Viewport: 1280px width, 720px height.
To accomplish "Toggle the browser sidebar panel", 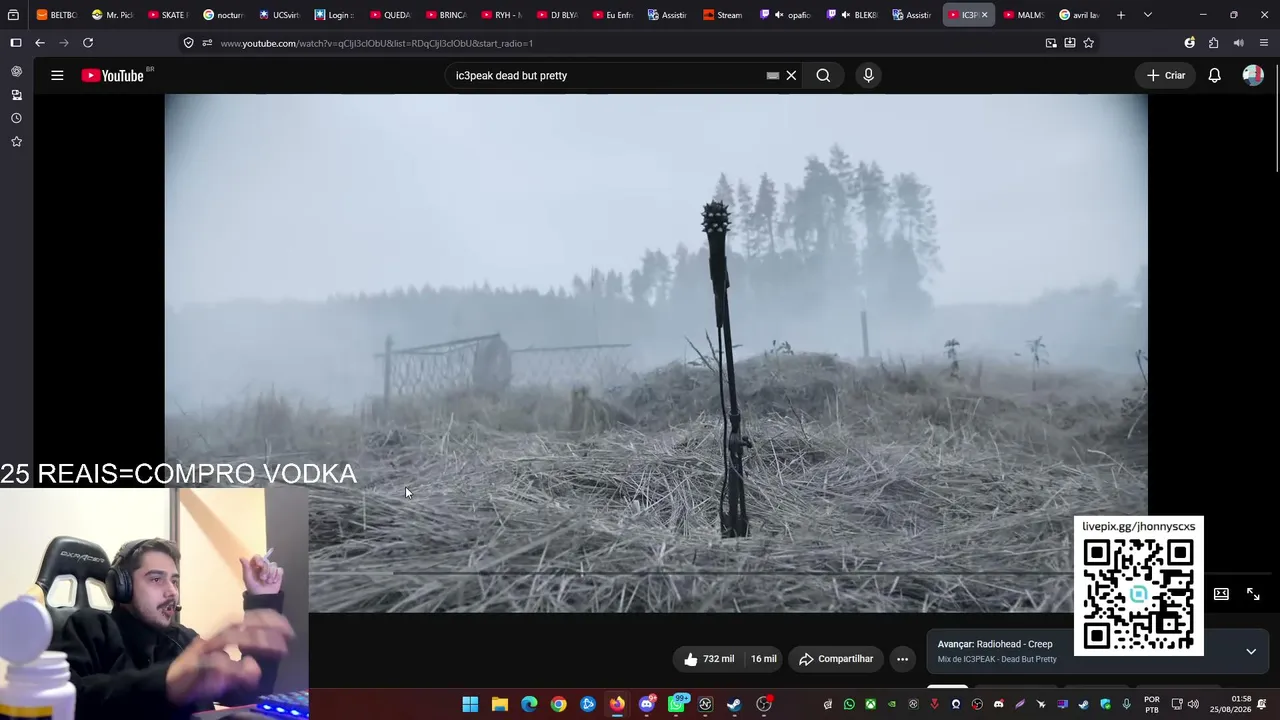I will tap(16, 43).
